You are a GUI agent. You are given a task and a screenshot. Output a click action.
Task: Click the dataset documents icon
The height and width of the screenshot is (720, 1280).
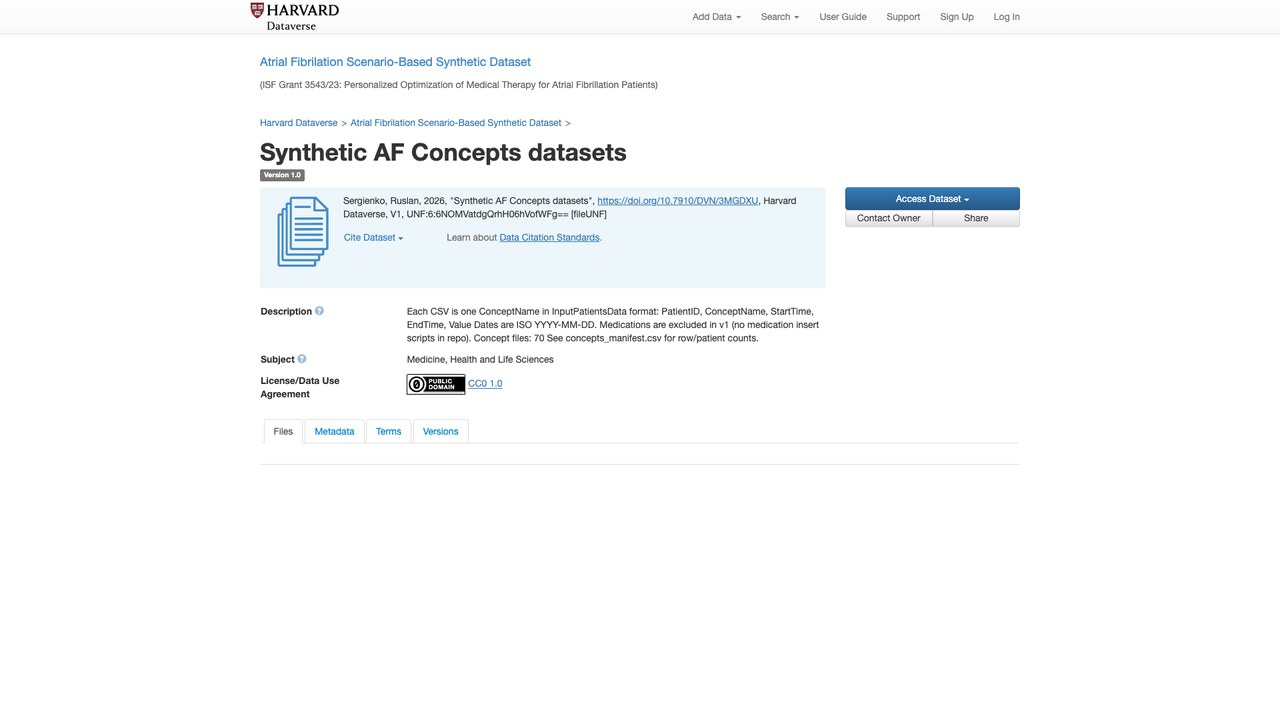tap(303, 231)
